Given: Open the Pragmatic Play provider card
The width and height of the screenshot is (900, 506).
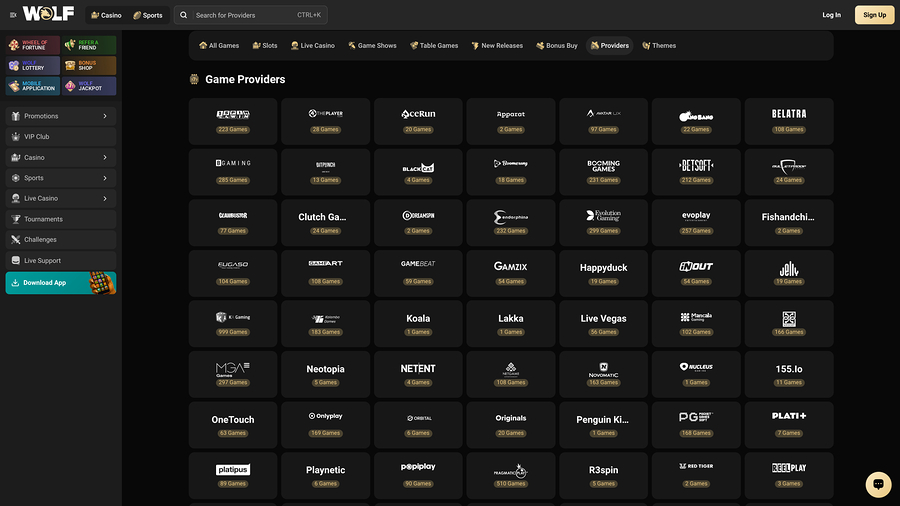Looking at the screenshot, I should tap(510, 476).
